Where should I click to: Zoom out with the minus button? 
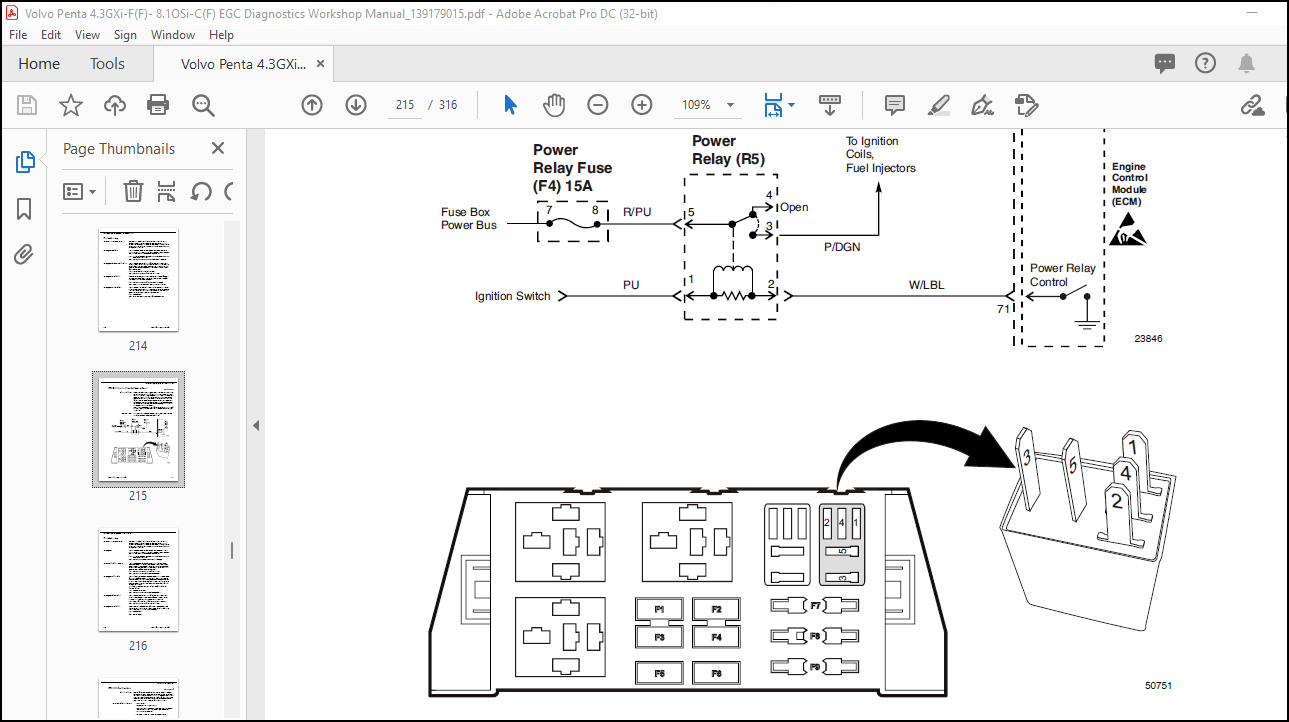(598, 105)
